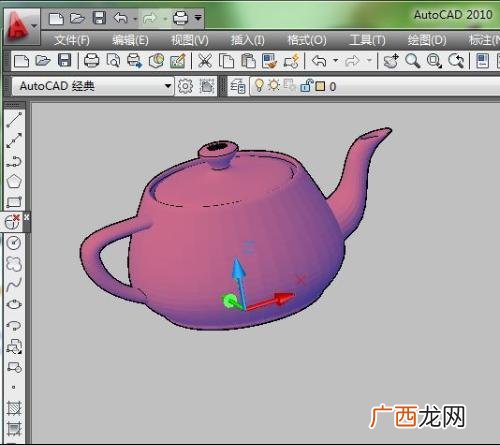
Task: Select the Spline tool
Action: [14, 284]
